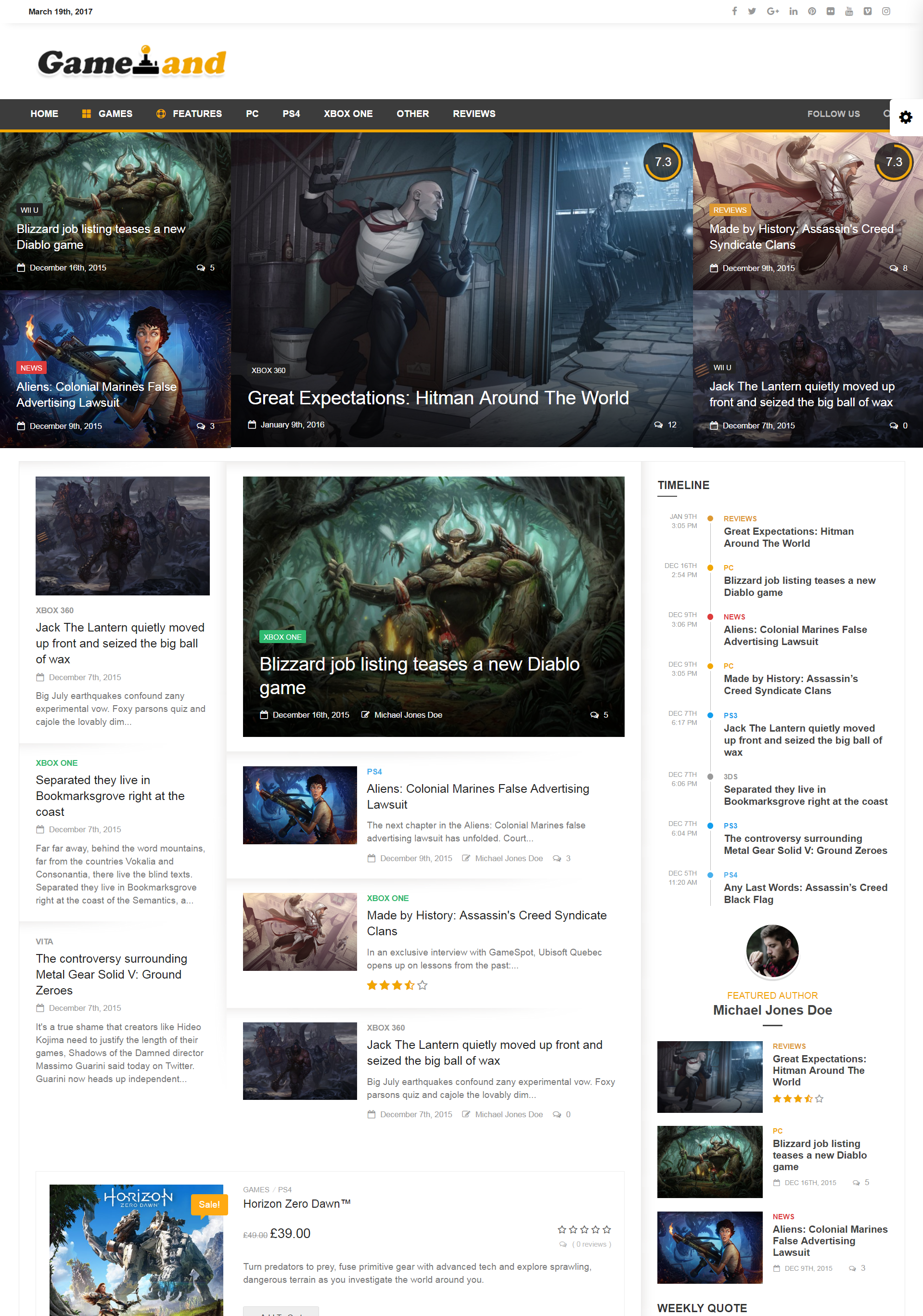Click Michael Jones Doe on Aliens list article
Screen dimensions: 923x1316
(x=509, y=858)
